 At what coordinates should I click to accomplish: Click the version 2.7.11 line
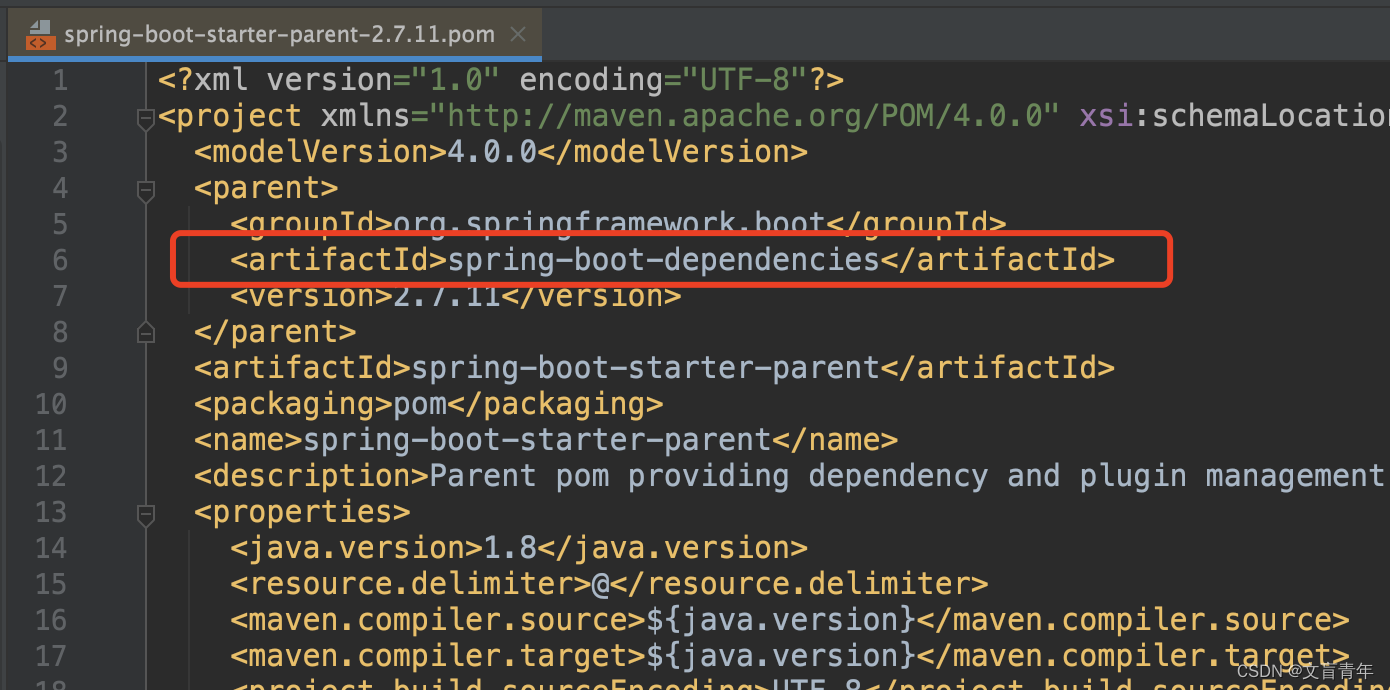click(456, 296)
